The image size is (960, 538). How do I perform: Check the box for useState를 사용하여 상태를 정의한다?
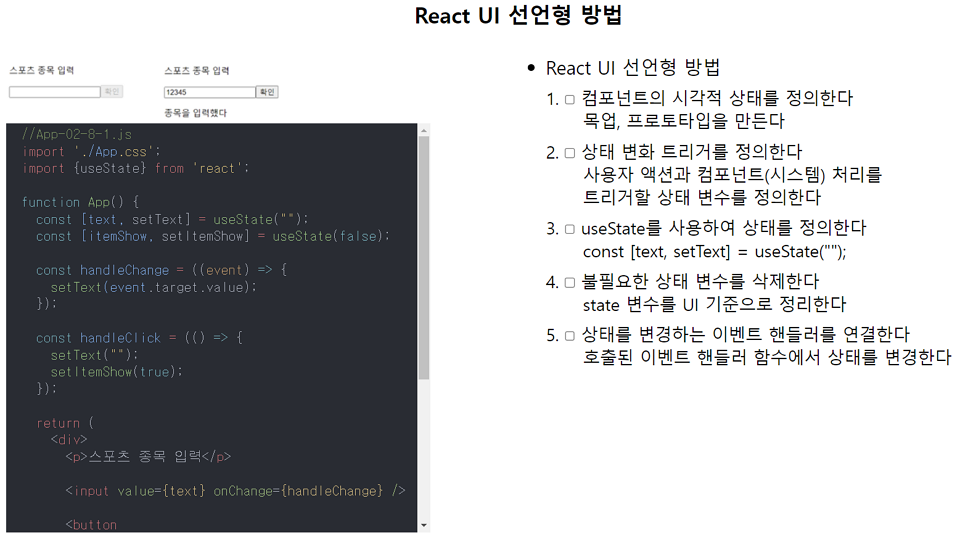click(x=569, y=230)
